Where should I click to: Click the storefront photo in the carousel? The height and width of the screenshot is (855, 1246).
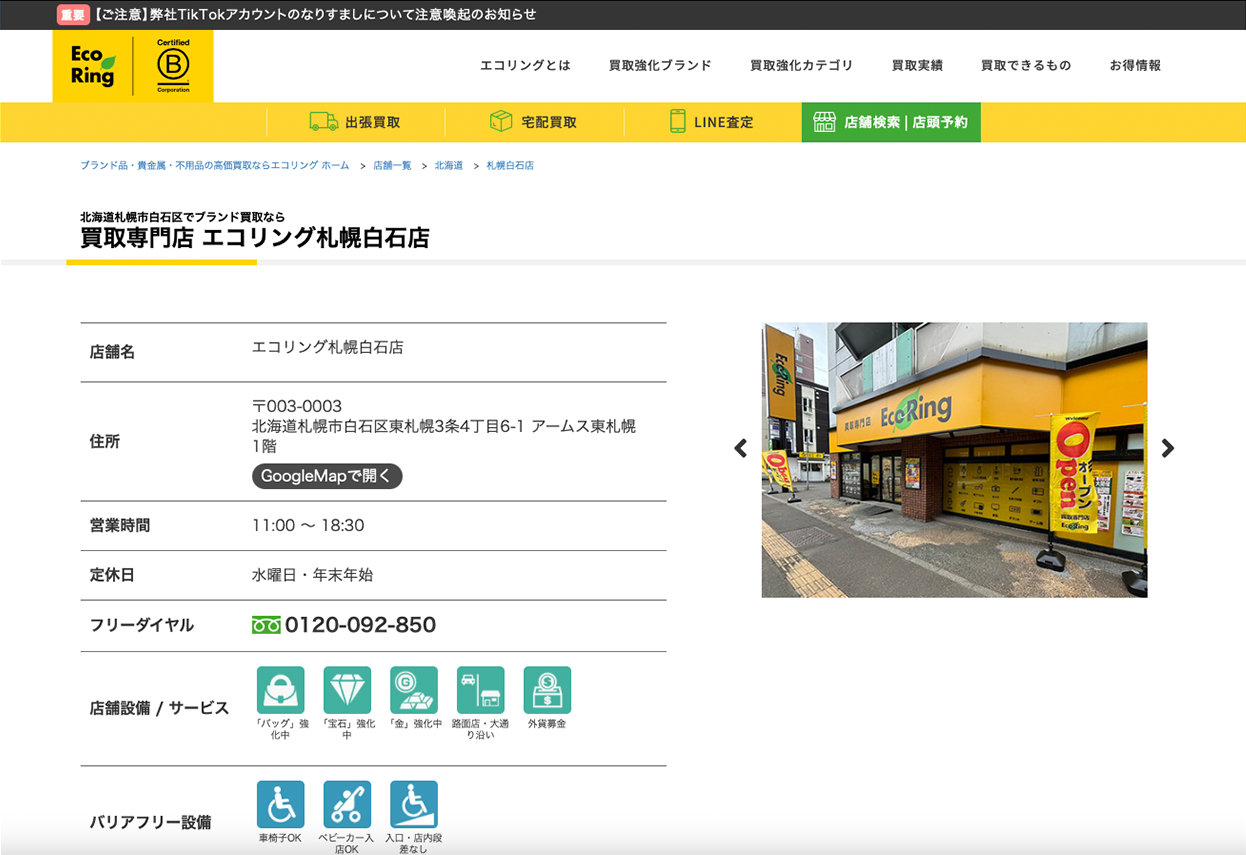click(954, 460)
